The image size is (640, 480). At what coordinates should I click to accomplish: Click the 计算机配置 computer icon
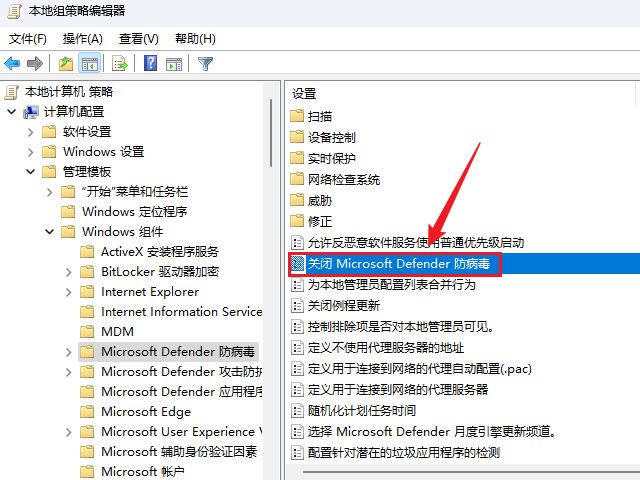[31, 112]
